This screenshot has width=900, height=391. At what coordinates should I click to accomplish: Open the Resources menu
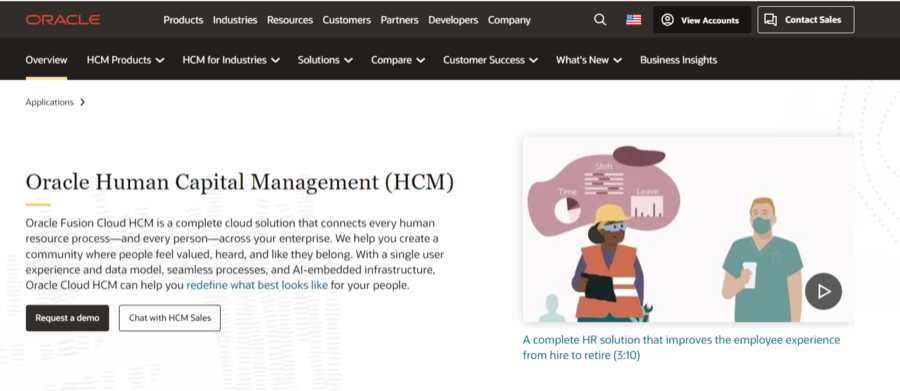290,20
